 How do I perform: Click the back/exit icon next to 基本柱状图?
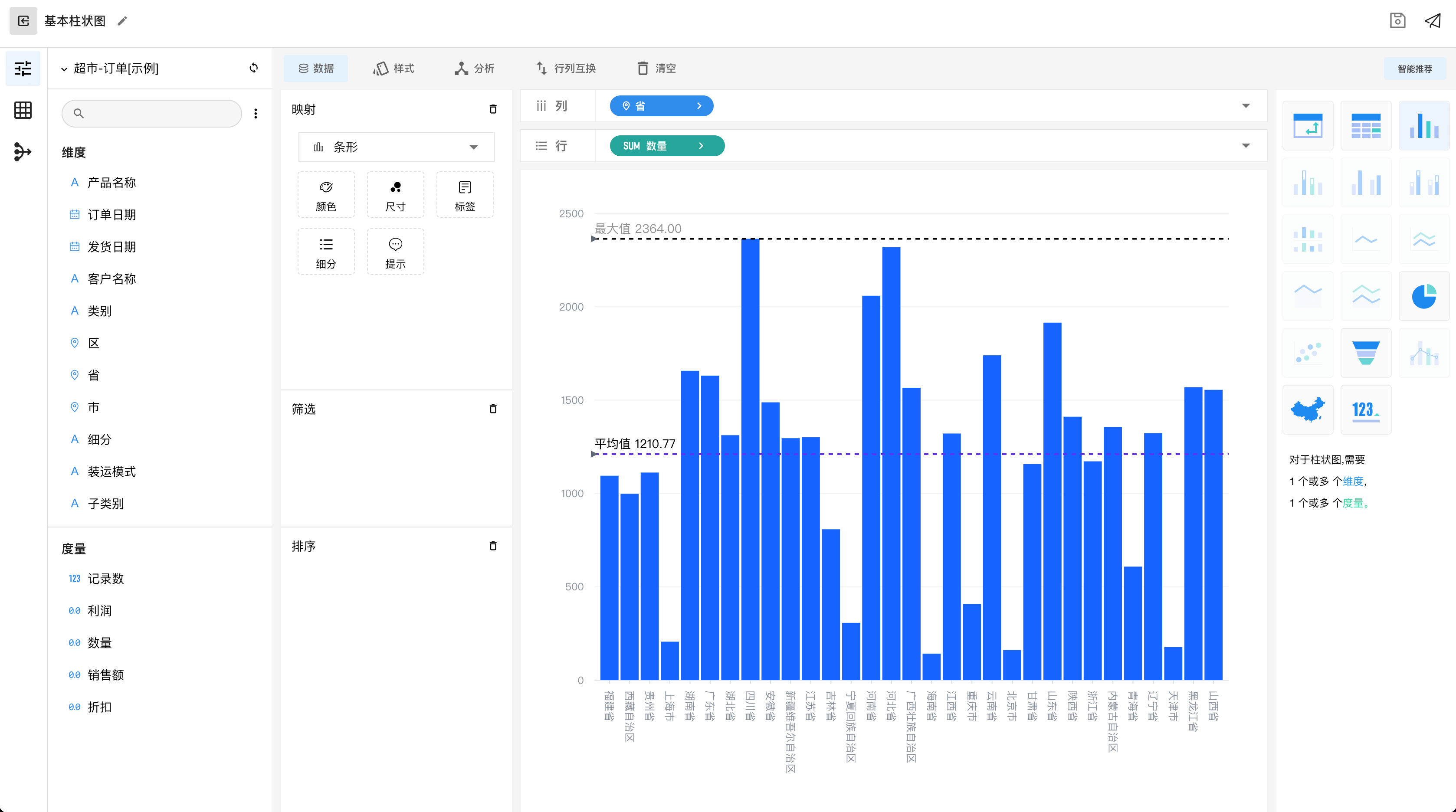coord(23,21)
